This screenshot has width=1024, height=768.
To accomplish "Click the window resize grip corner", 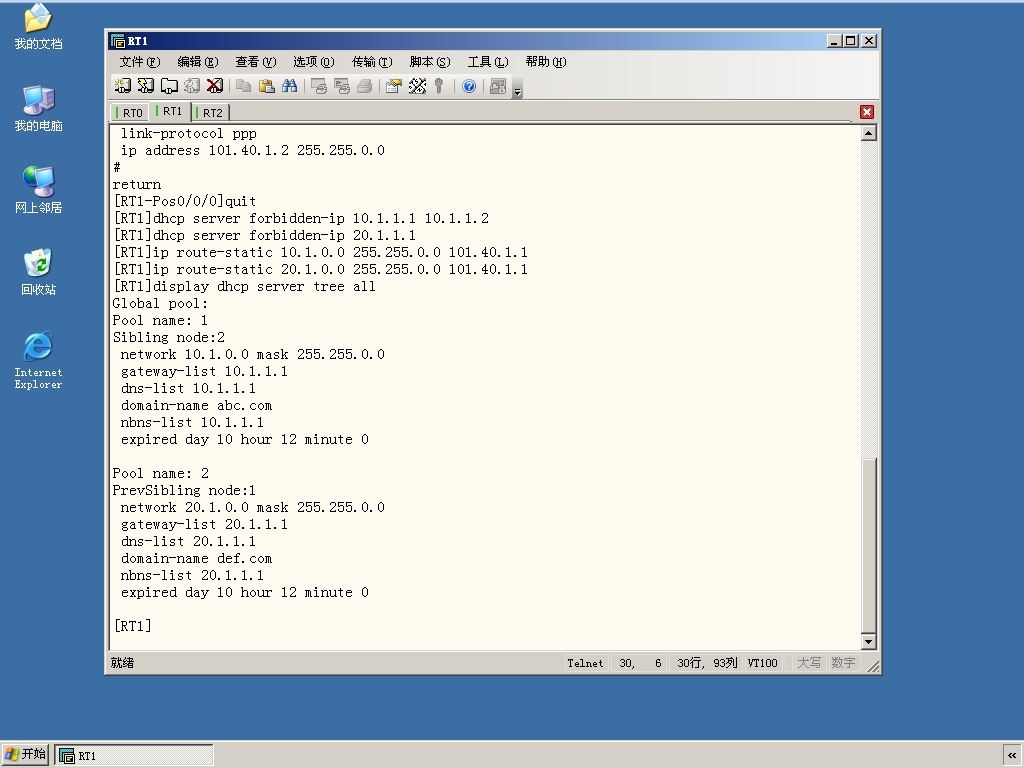I will 872,665.
